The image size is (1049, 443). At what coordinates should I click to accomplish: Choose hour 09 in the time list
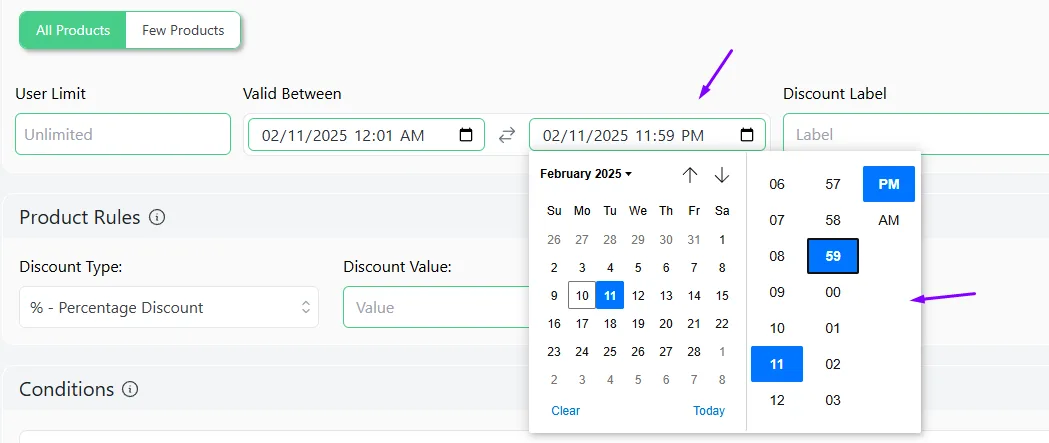tap(777, 292)
